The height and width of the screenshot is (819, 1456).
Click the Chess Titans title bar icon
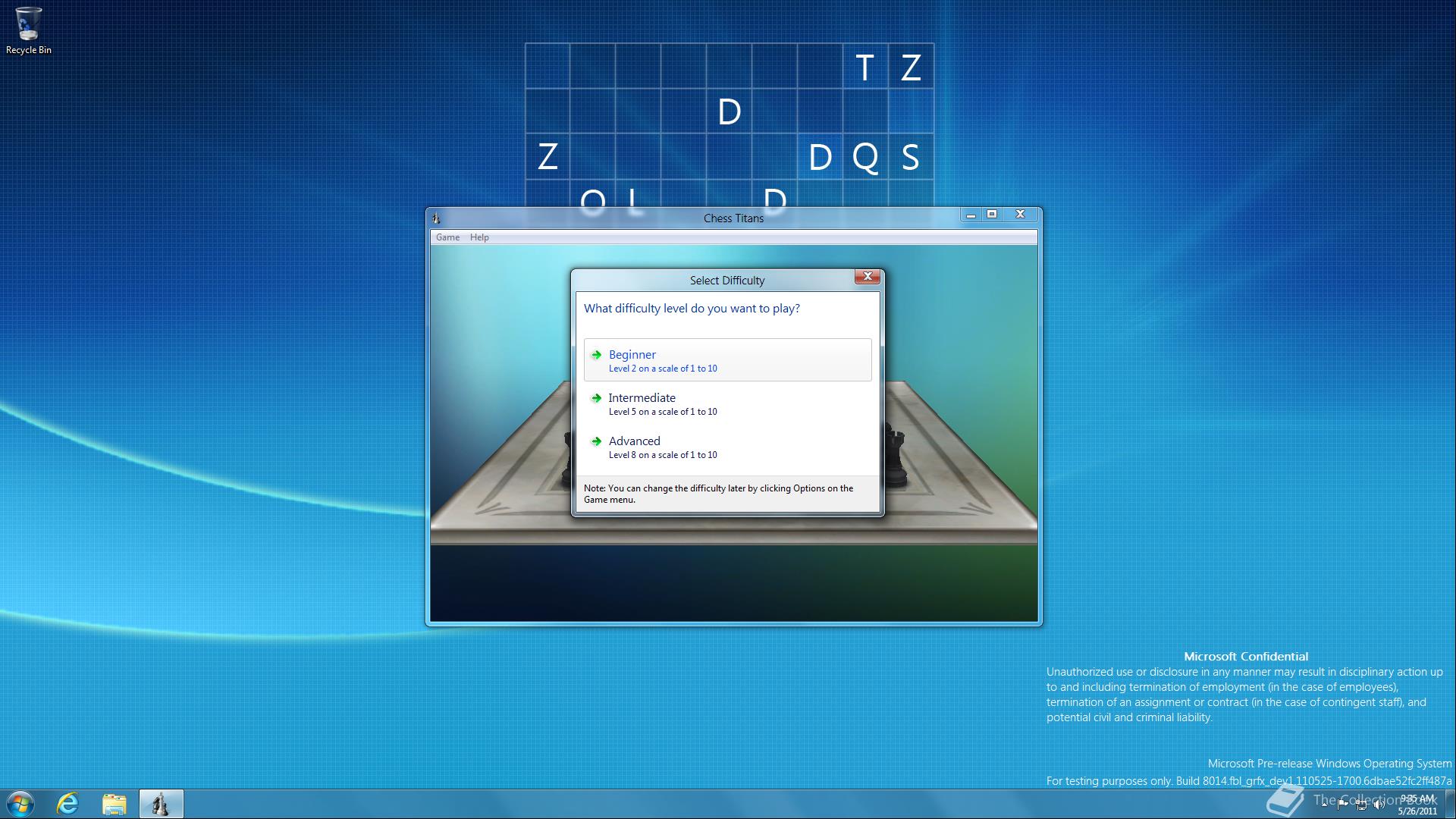436,218
